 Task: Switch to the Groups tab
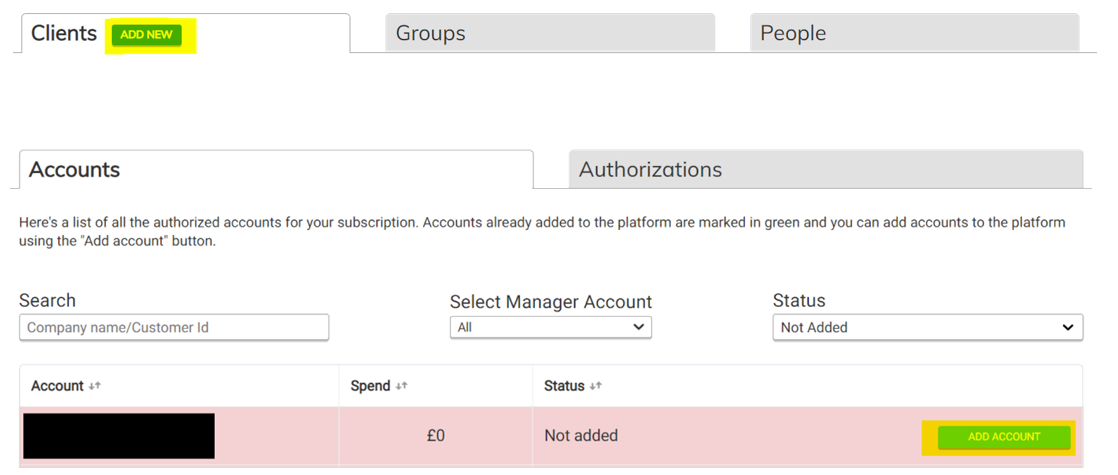click(549, 33)
